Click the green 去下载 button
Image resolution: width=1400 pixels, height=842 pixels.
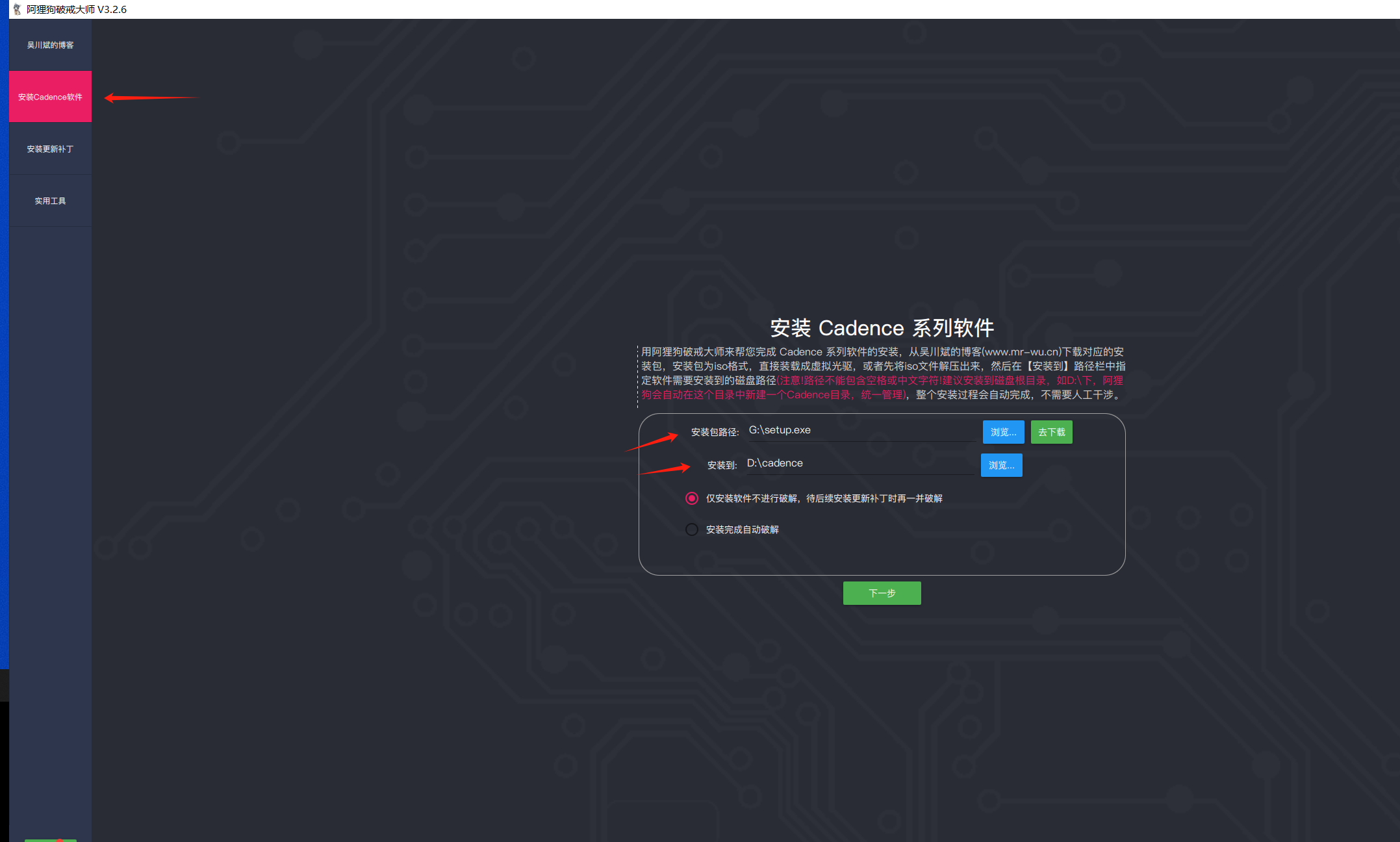1051,432
